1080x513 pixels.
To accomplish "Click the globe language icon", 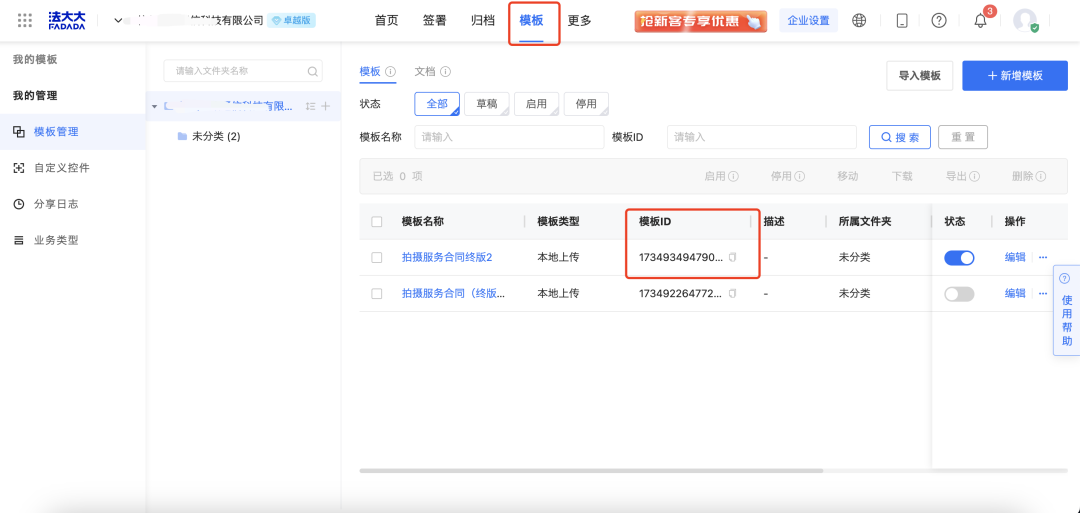I will [x=859, y=20].
